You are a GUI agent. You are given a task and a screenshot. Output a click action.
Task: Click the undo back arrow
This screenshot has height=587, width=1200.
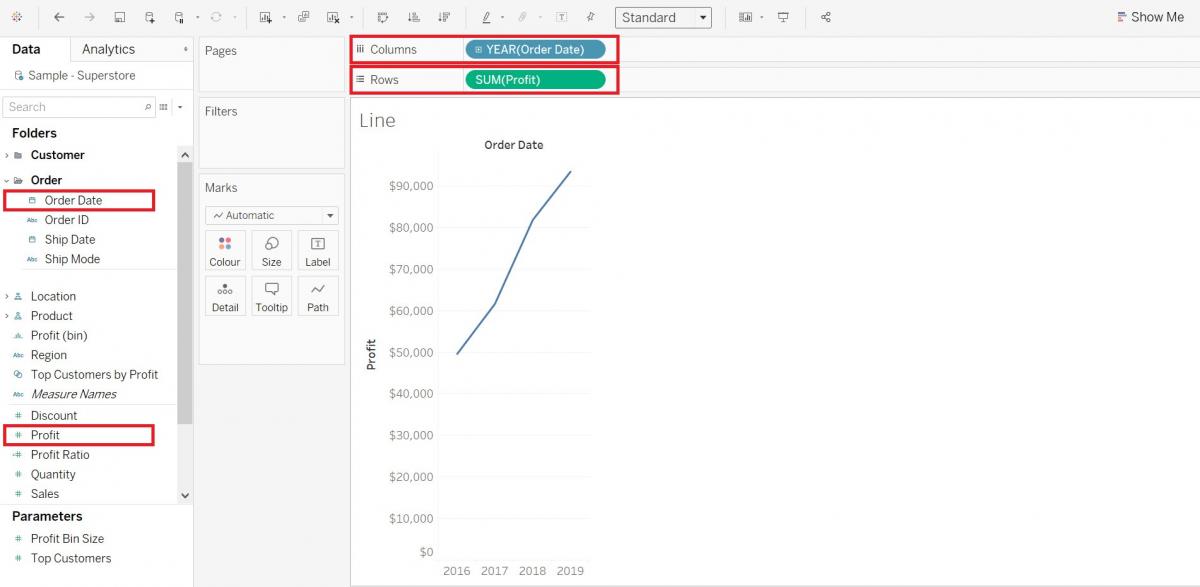tap(59, 17)
